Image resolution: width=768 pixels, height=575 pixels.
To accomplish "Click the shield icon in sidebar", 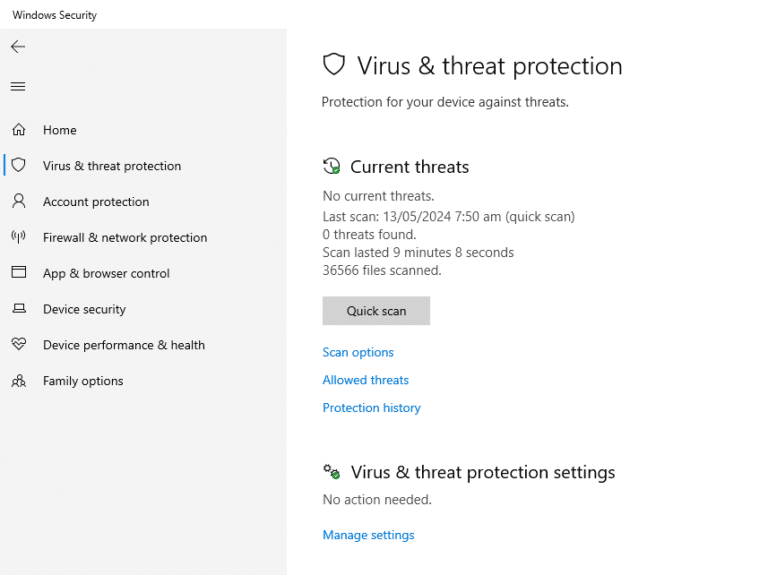I will (x=18, y=166).
